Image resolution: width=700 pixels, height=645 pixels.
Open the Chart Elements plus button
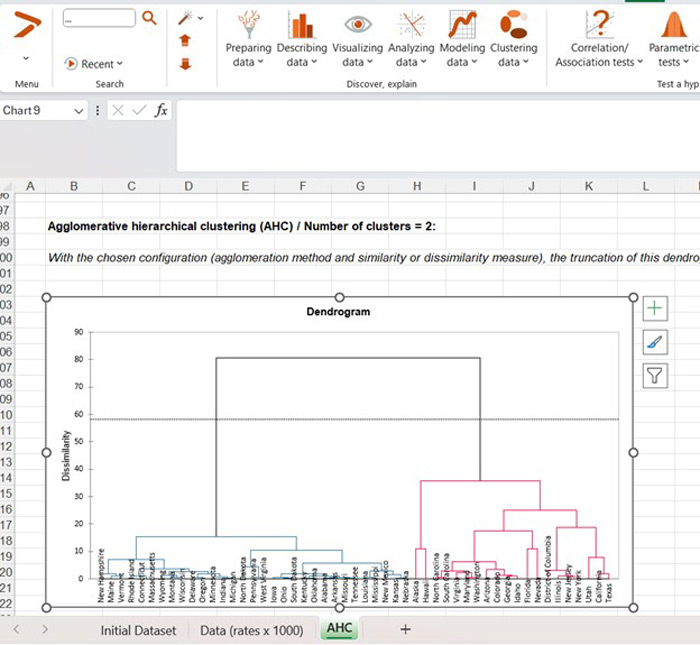point(655,309)
